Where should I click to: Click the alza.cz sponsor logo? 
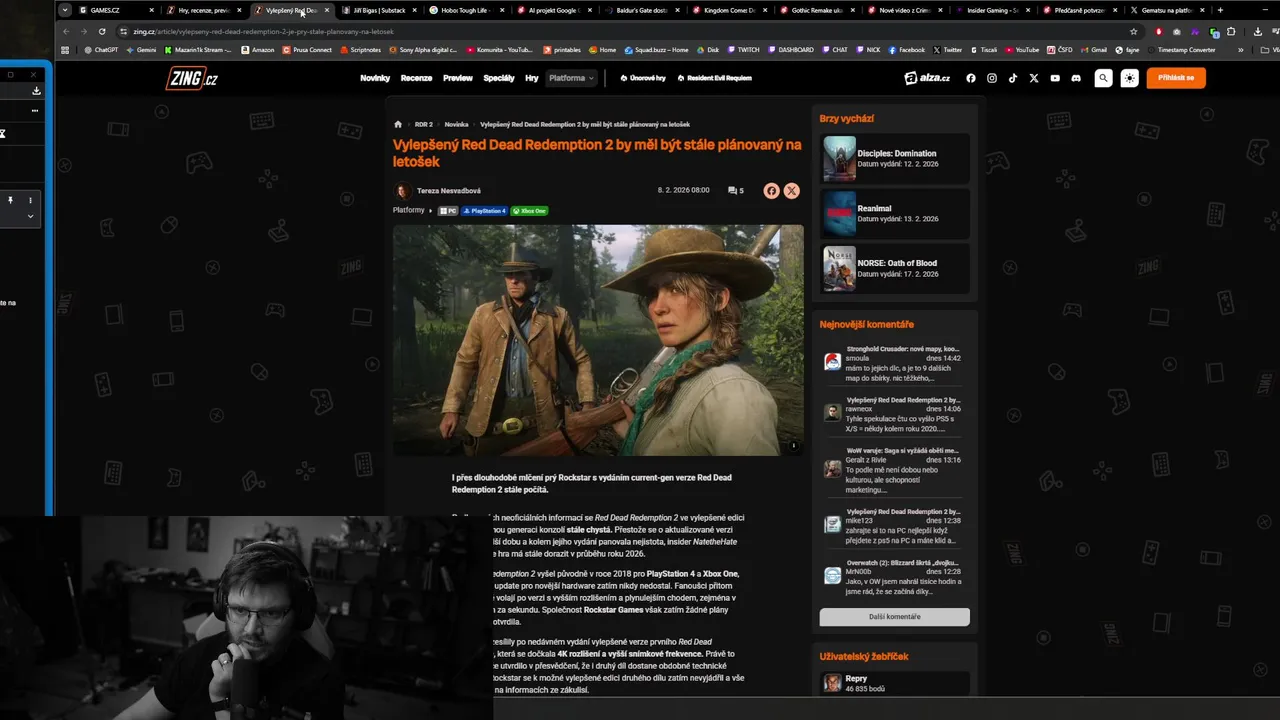pyautogui.click(x=927, y=78)
